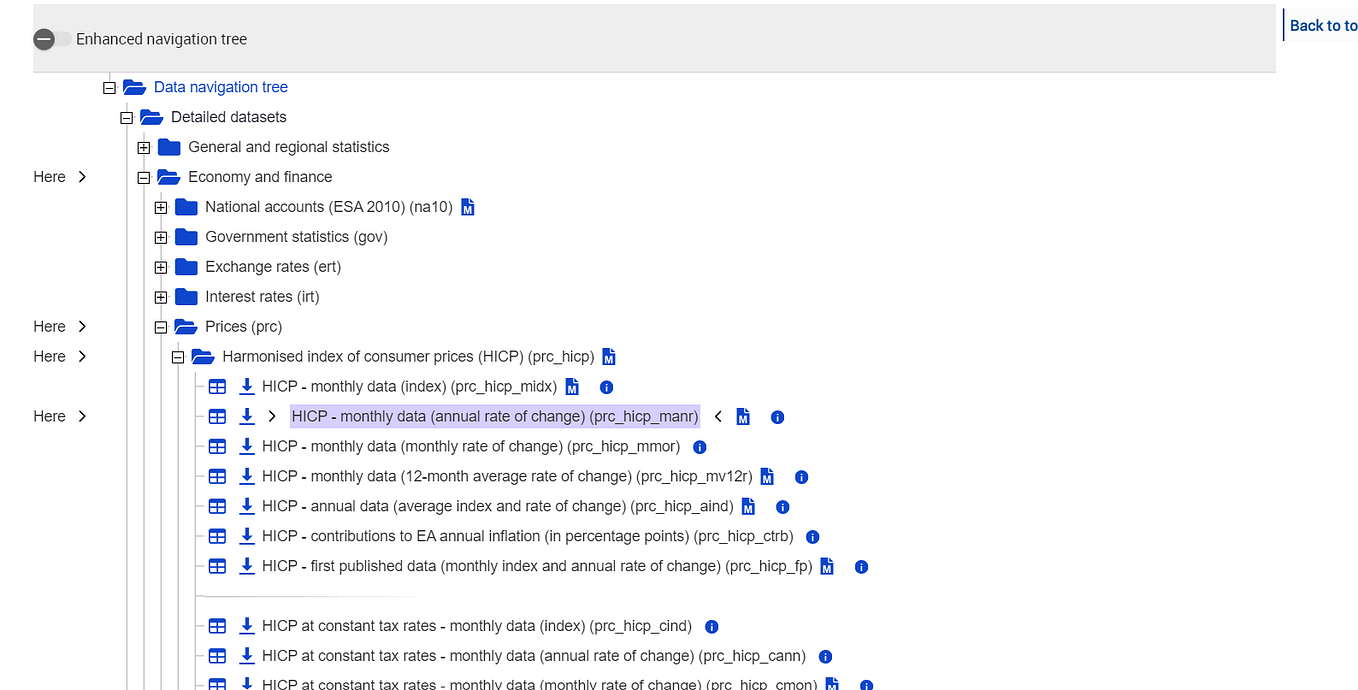Select the highlighted HICP annual rate dataset
The width and height of the screenshot is (1358, 690).
pyautogui.click(x=494, y=416)
